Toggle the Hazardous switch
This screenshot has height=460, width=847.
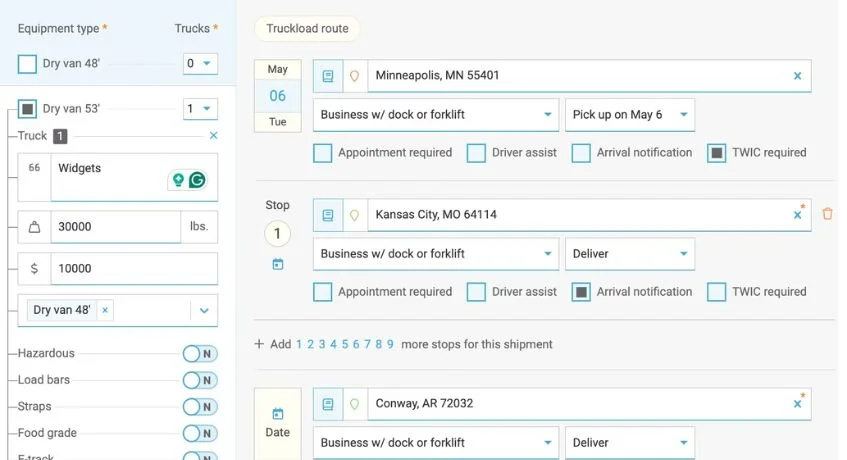pos(200,354)
